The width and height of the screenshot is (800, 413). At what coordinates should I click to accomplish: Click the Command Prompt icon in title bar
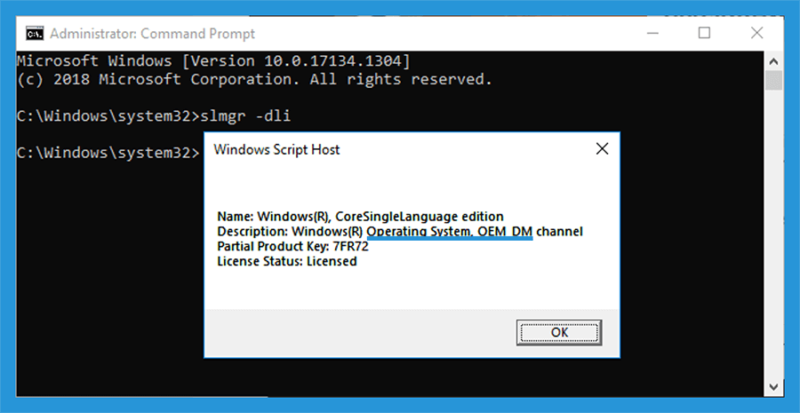pos(35,34)
